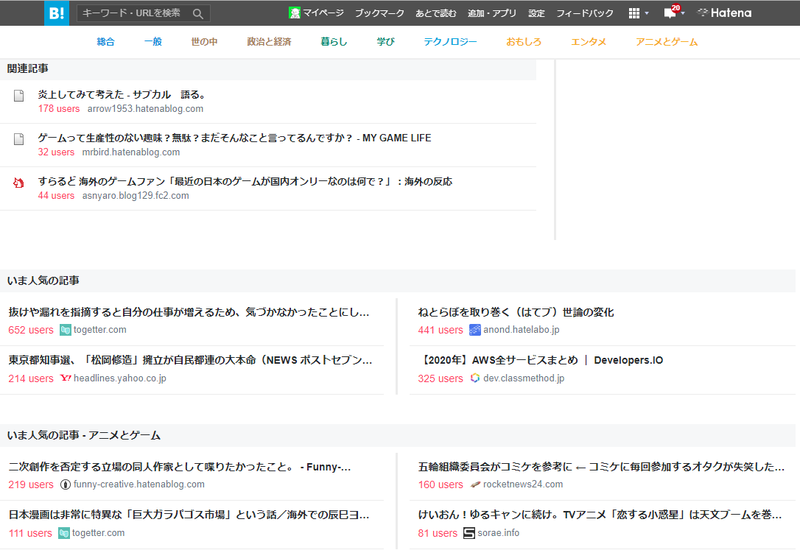The width and height of the screenshot is (800, 550).
Task: Open the 325 users bookmark count
Action: coord(440,379)
